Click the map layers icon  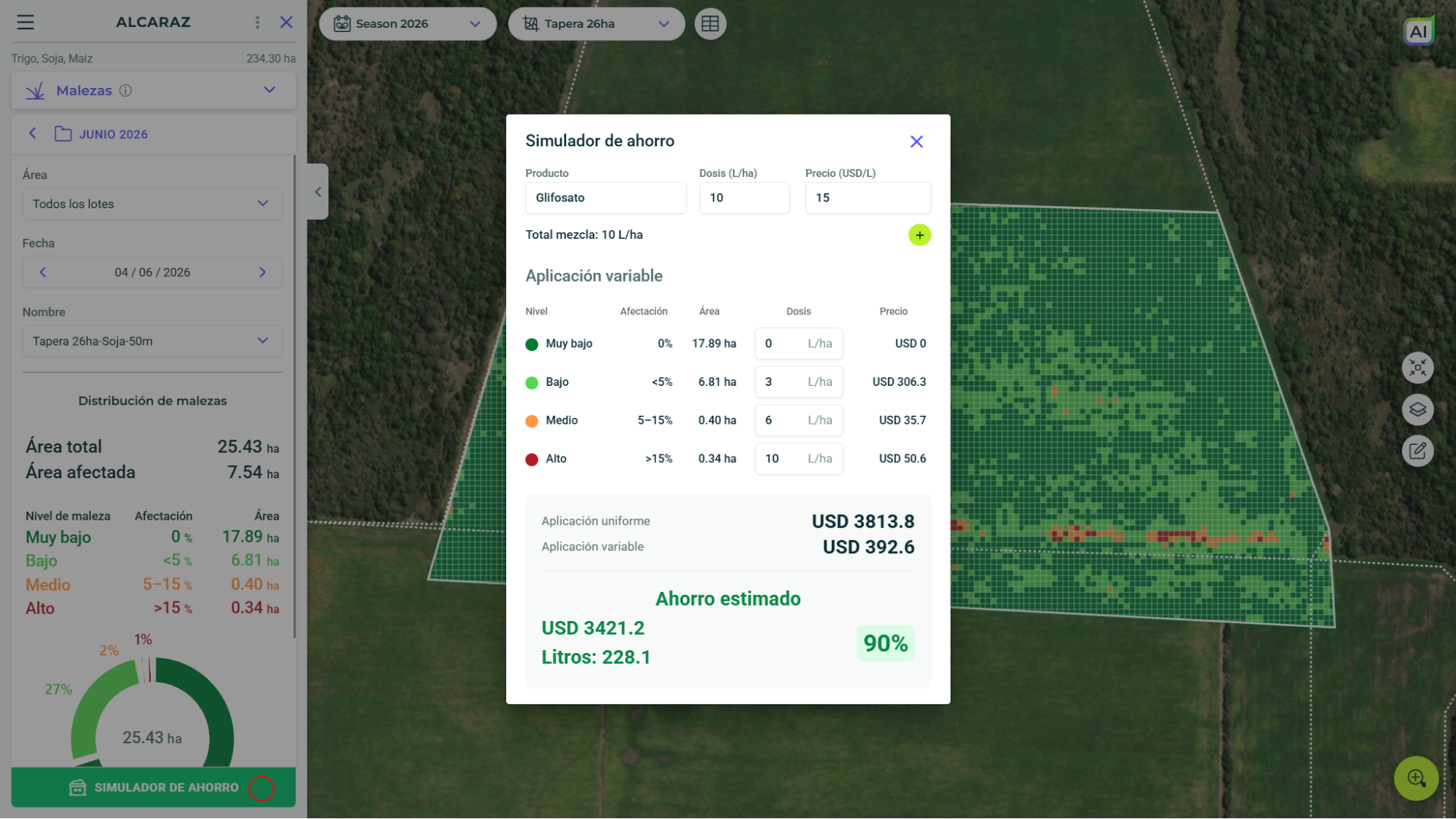point(1417,409)
